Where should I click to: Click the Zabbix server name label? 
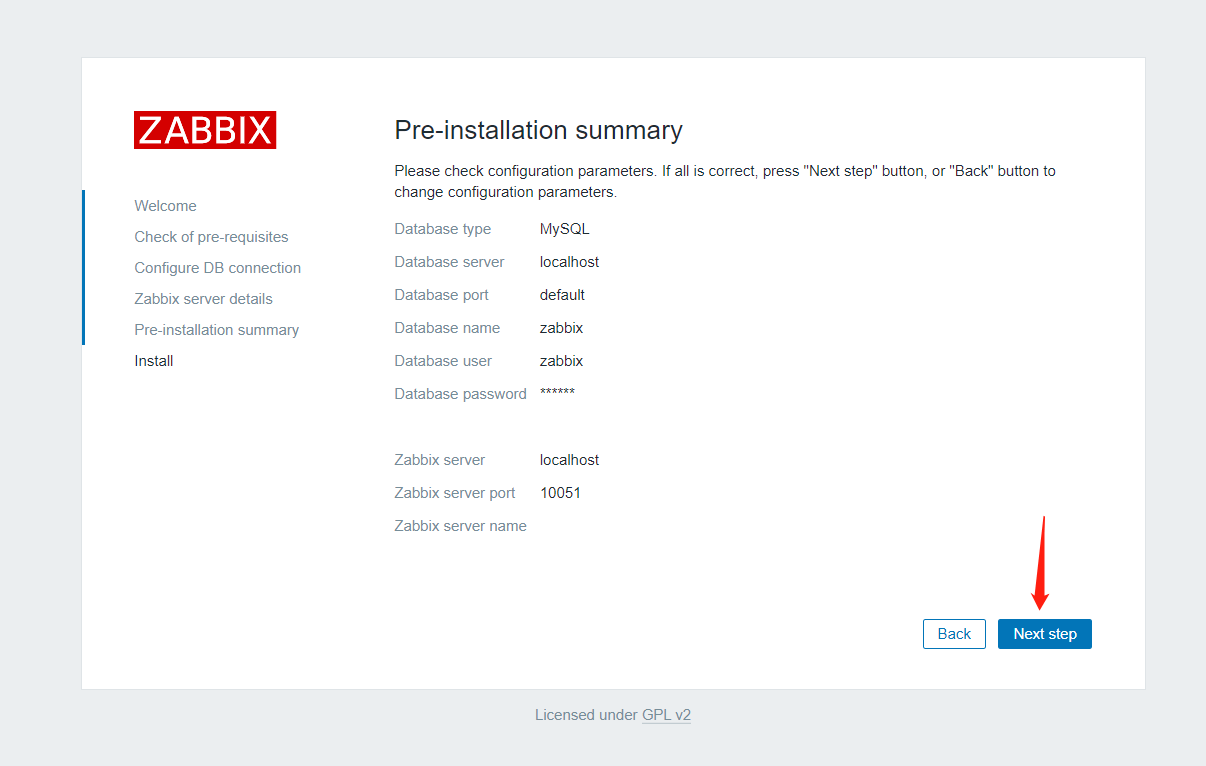[x=461, y=526]
